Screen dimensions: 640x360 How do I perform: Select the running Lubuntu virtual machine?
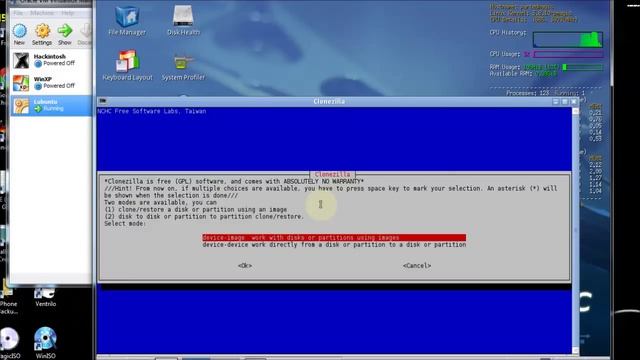pos(51,105)
